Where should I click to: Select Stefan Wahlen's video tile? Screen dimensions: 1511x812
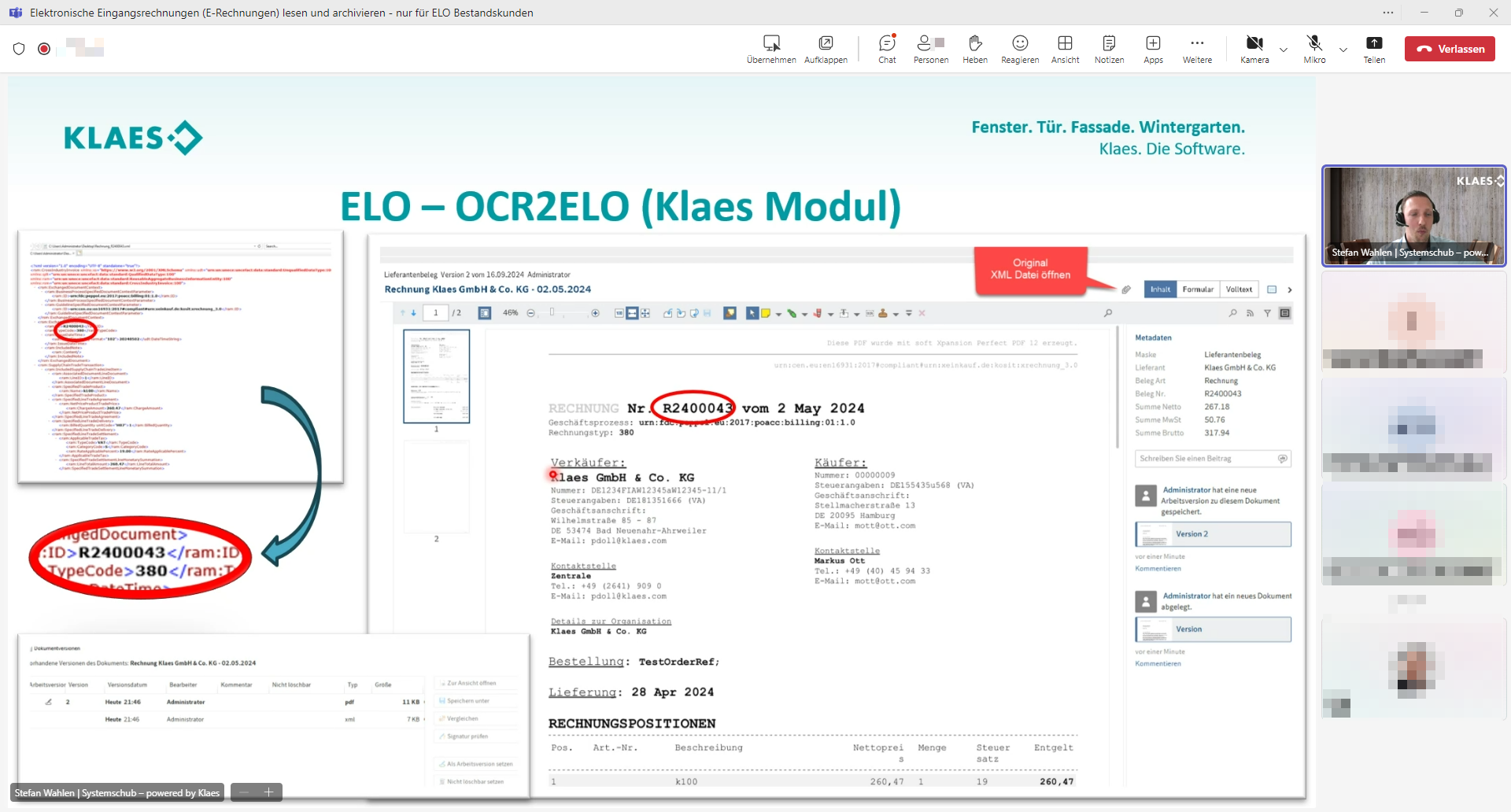click(x=1413, y=216)
